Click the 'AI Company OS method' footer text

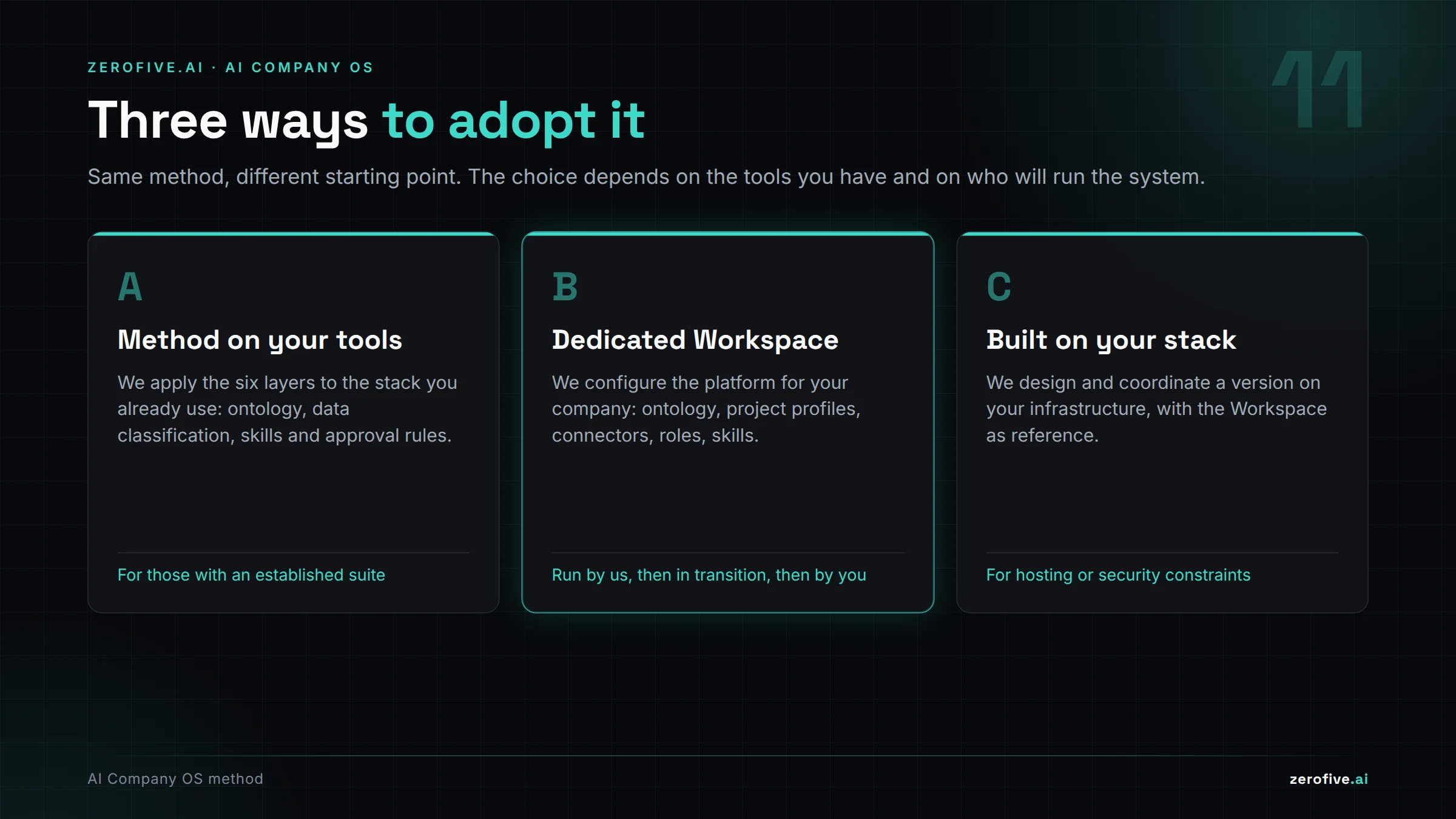(175, 778)
